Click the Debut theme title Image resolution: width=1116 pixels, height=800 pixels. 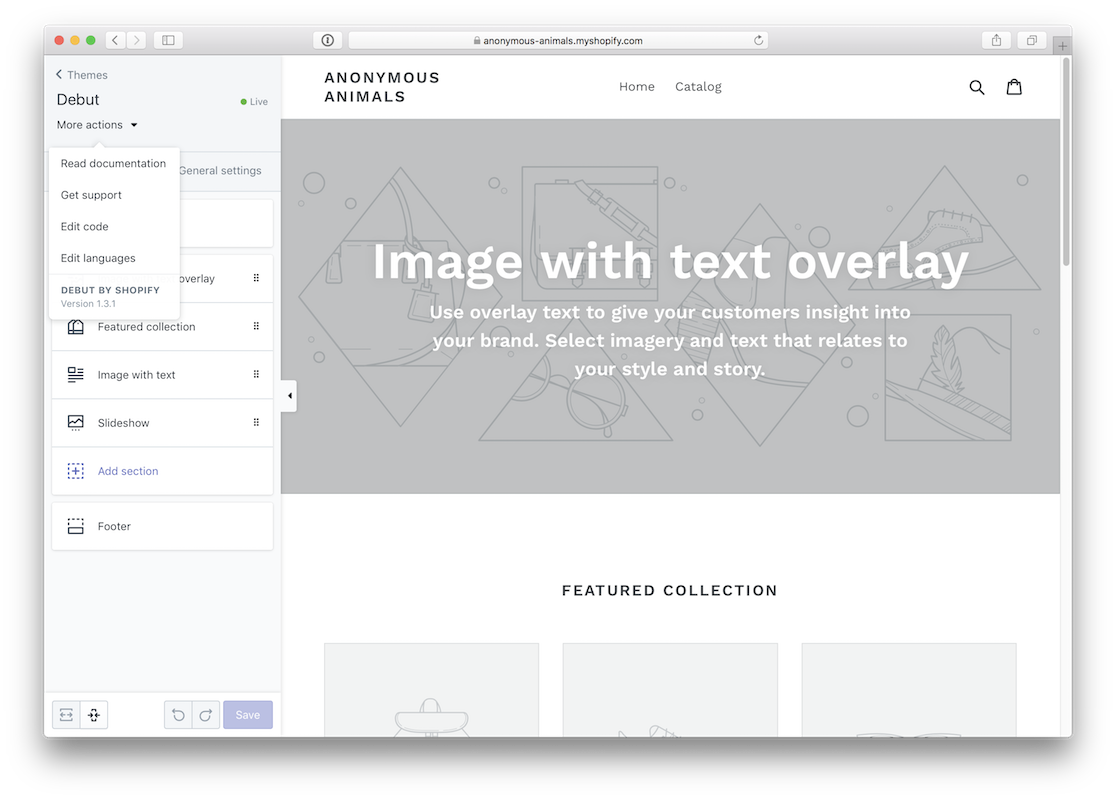coord(78,99)
